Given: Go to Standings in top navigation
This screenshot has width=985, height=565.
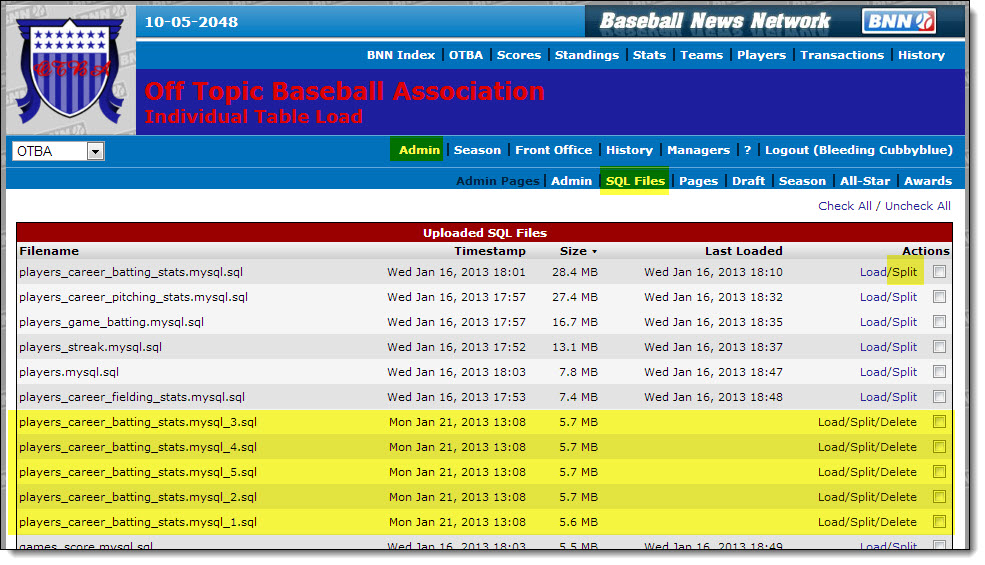Looking at the screenshot, I should pos(587,55).
